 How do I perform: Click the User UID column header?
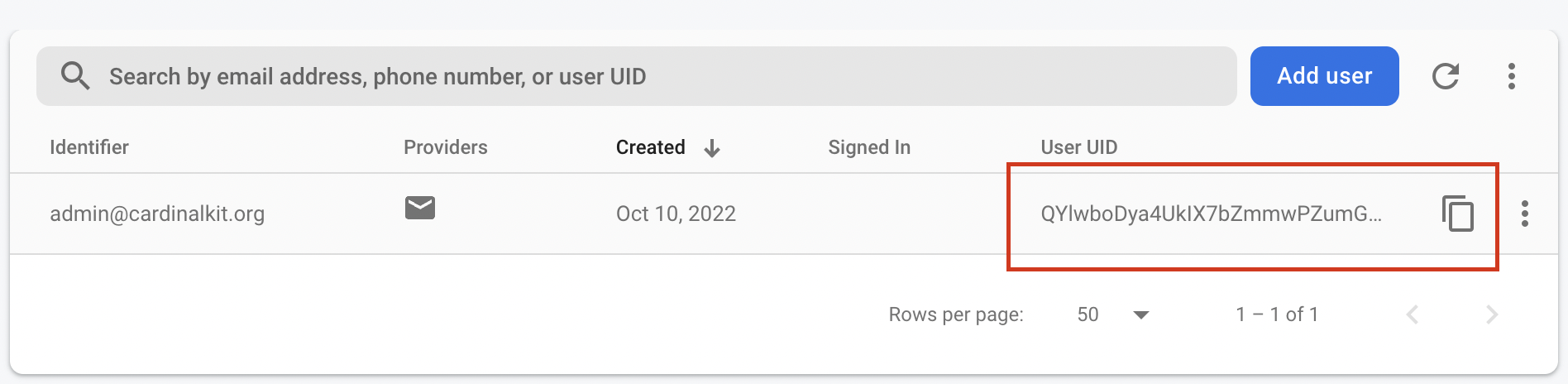(x=1078, y=147)
